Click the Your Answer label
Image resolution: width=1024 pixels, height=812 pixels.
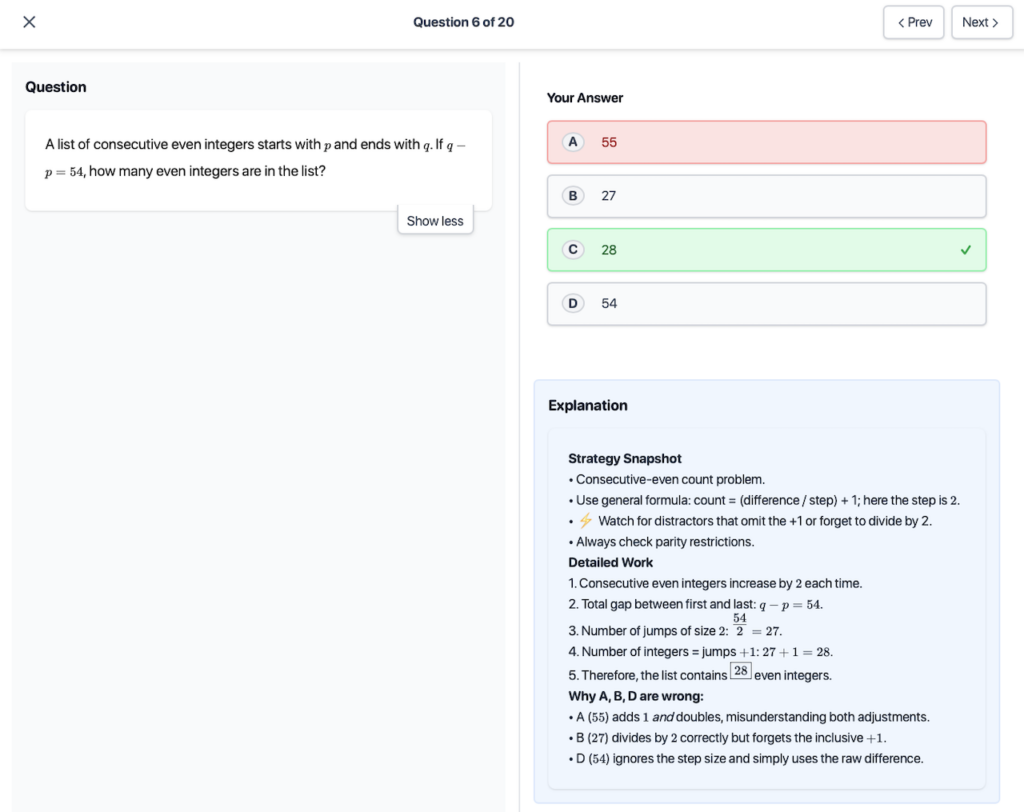pos(584,98)
